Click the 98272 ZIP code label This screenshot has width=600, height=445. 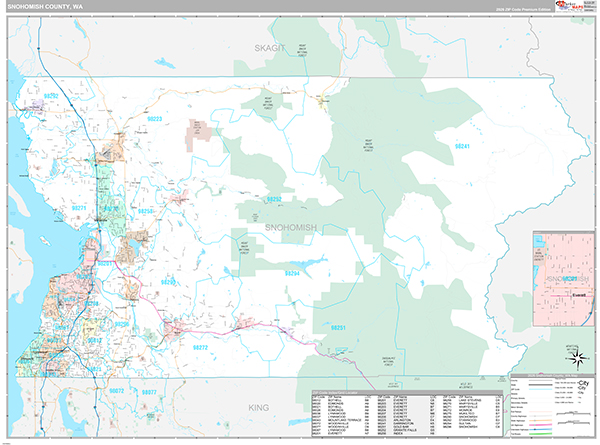coord(199,347)
